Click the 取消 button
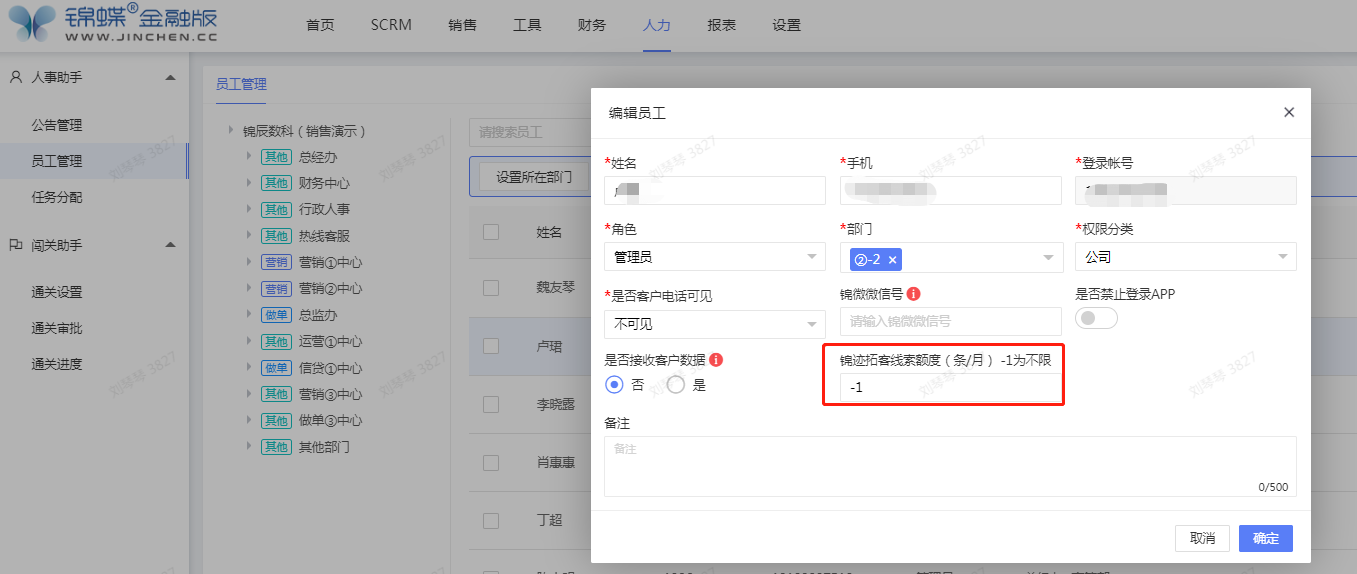The width and height of the screenshot is (1357, 574). click(1203, 538)
